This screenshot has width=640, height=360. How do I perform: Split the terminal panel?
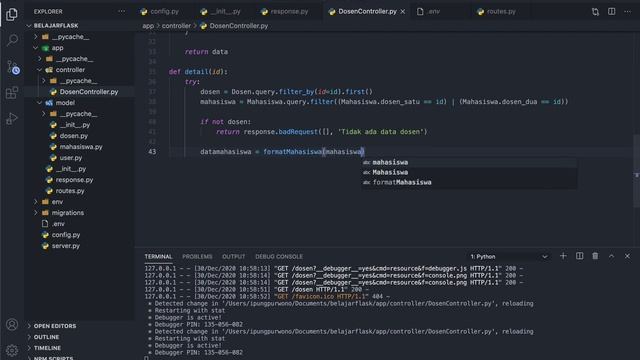click(579, 256)
